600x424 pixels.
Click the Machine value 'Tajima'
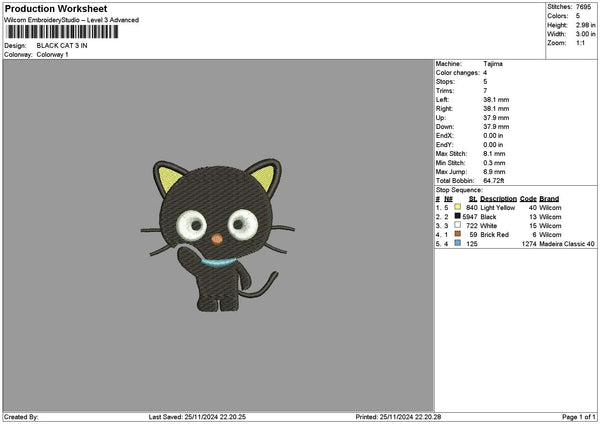493,64
